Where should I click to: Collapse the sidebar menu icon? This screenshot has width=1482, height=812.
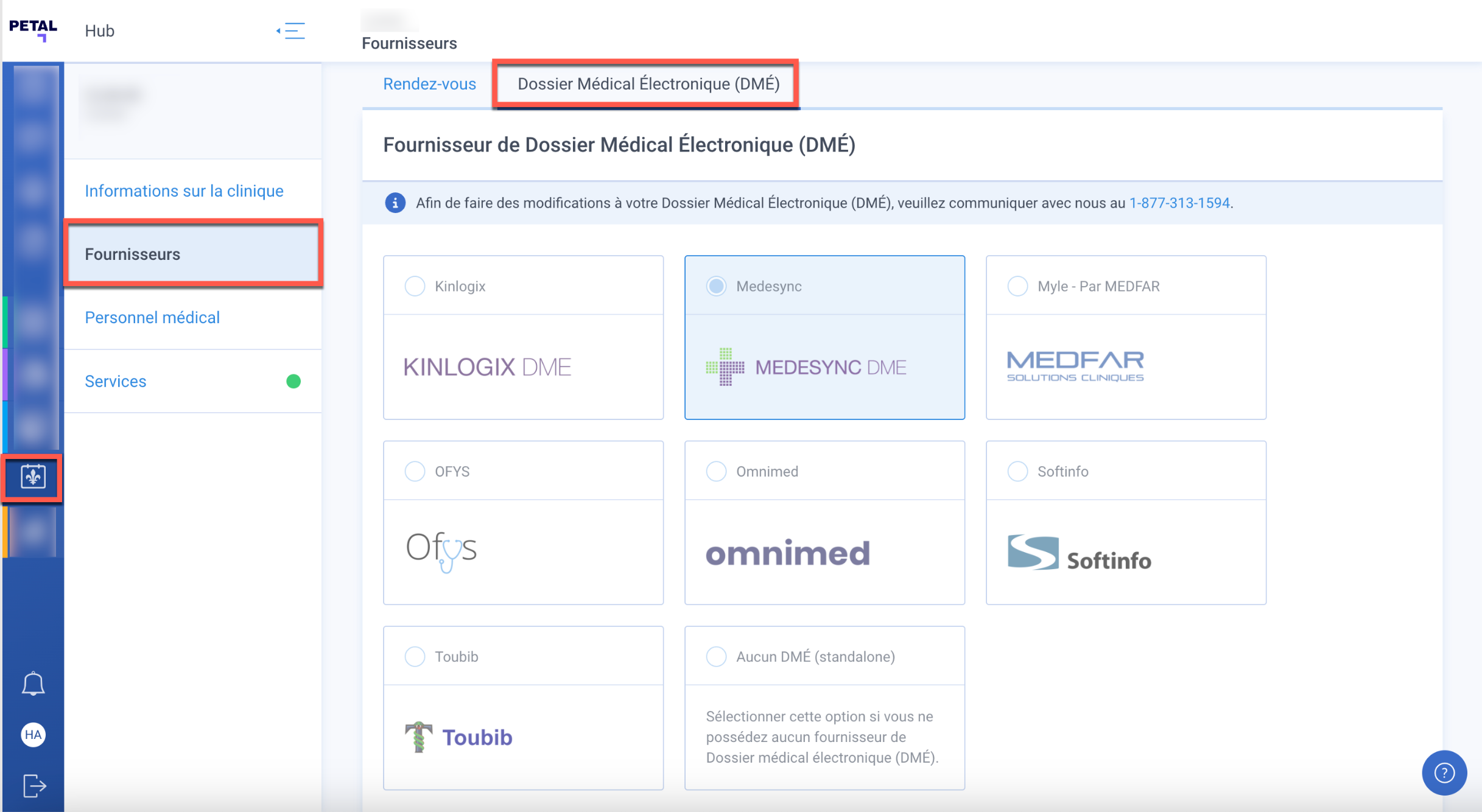point(291,30)
